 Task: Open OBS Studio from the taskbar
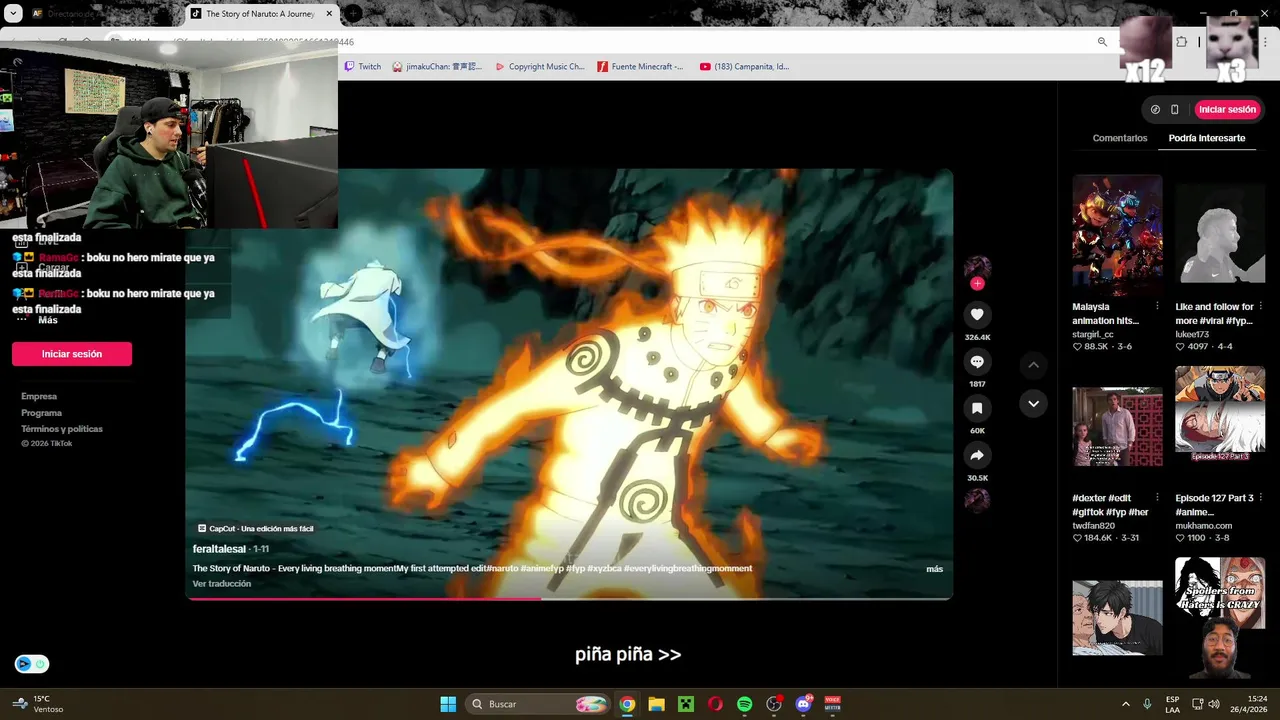(774, 704)
